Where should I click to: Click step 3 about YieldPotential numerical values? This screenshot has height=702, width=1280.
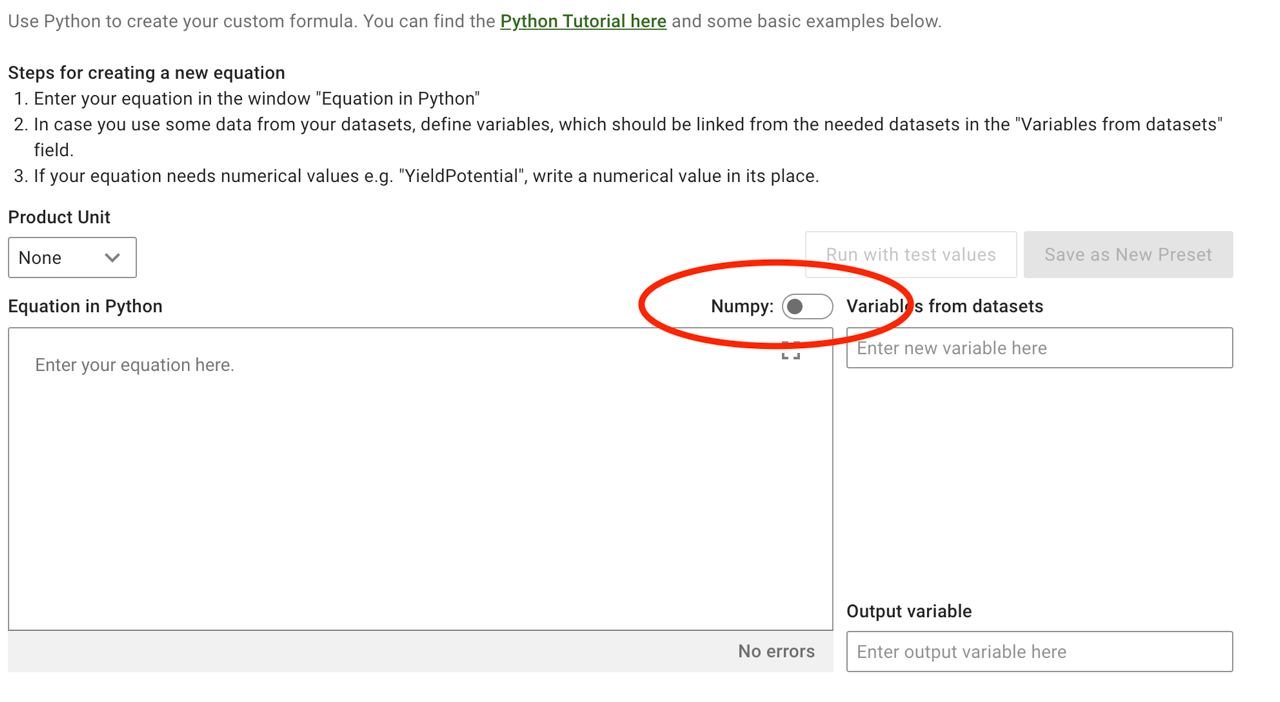pos(426,177)
